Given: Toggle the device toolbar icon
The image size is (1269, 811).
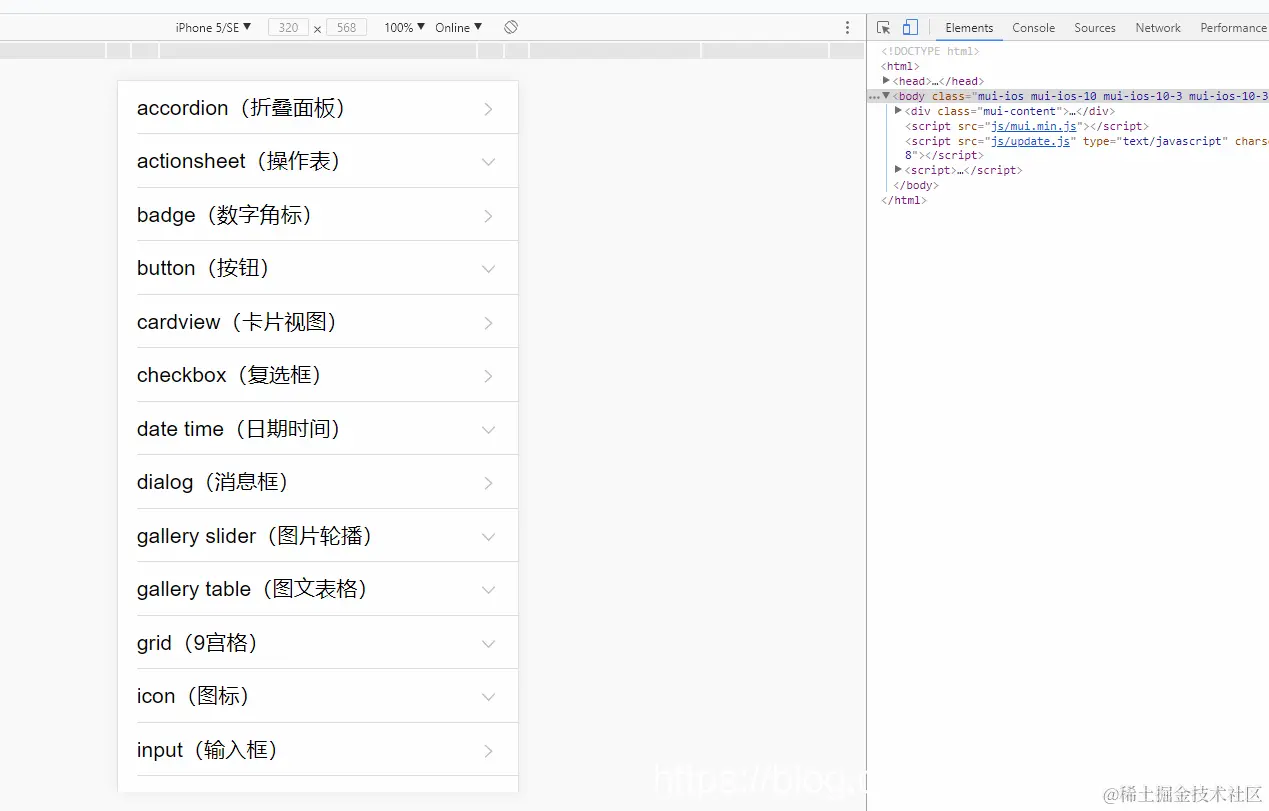Looking at the screenshot, I should [x=910, y=28].
